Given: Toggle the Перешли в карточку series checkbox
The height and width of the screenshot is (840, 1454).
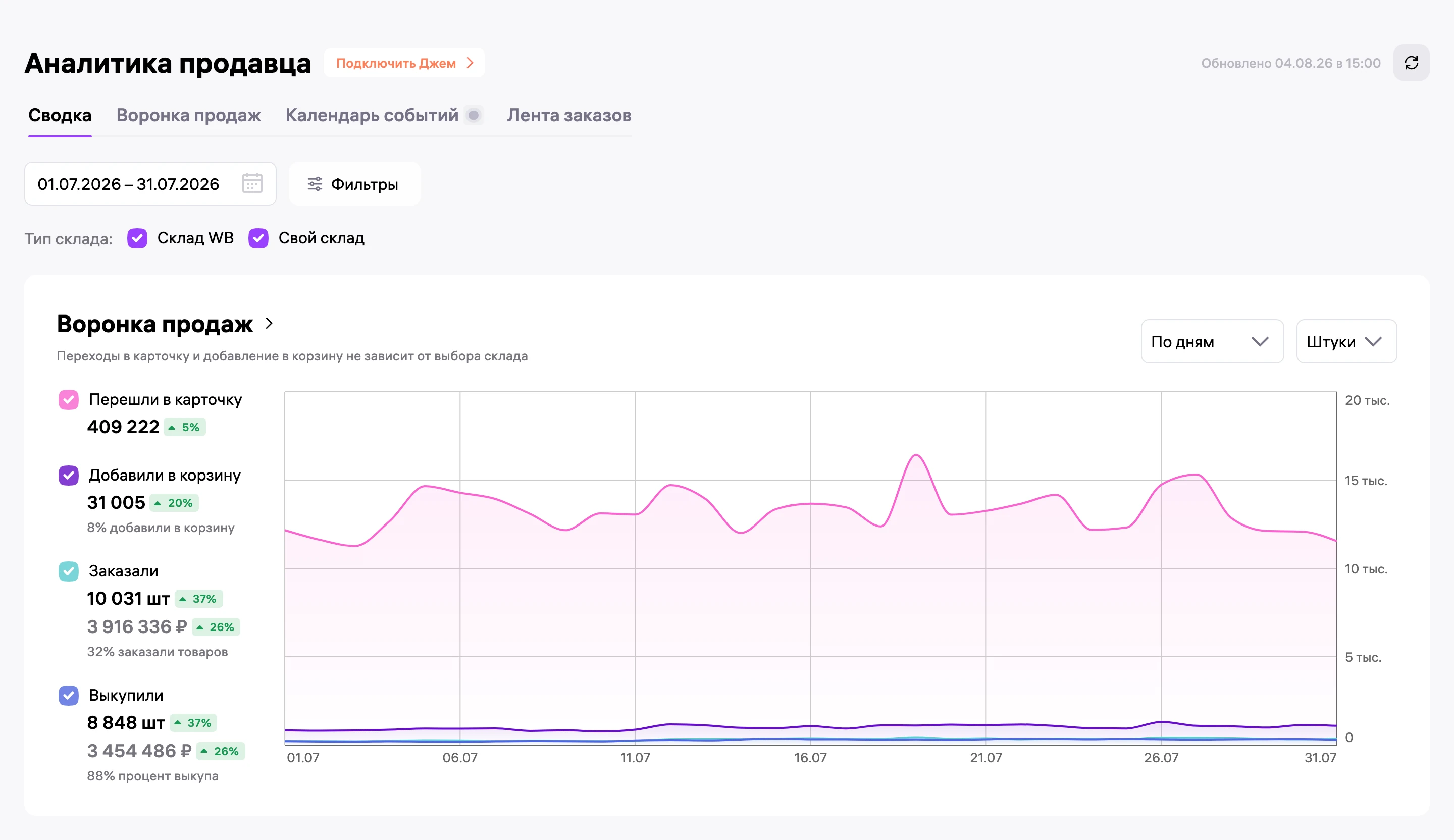Looking at the screenshot, I should (69, 399).
